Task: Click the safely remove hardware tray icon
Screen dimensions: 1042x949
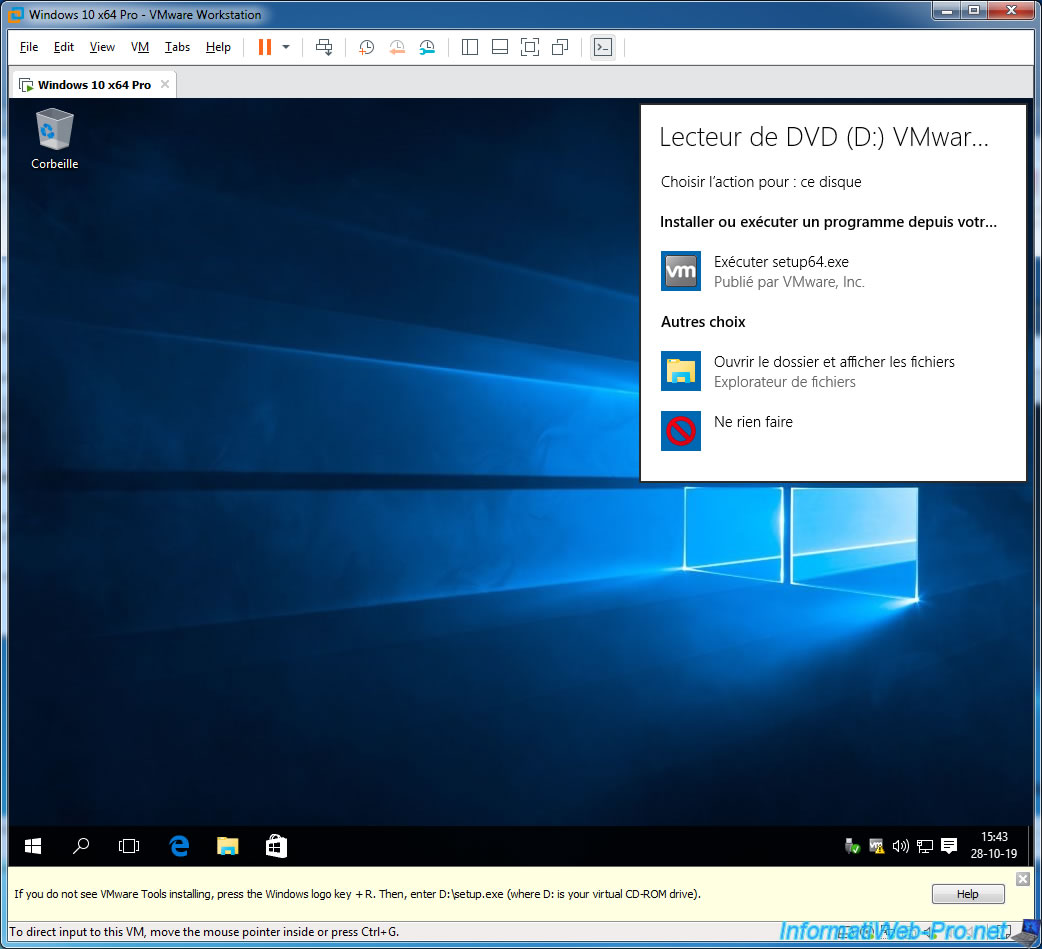Action: 852,846
